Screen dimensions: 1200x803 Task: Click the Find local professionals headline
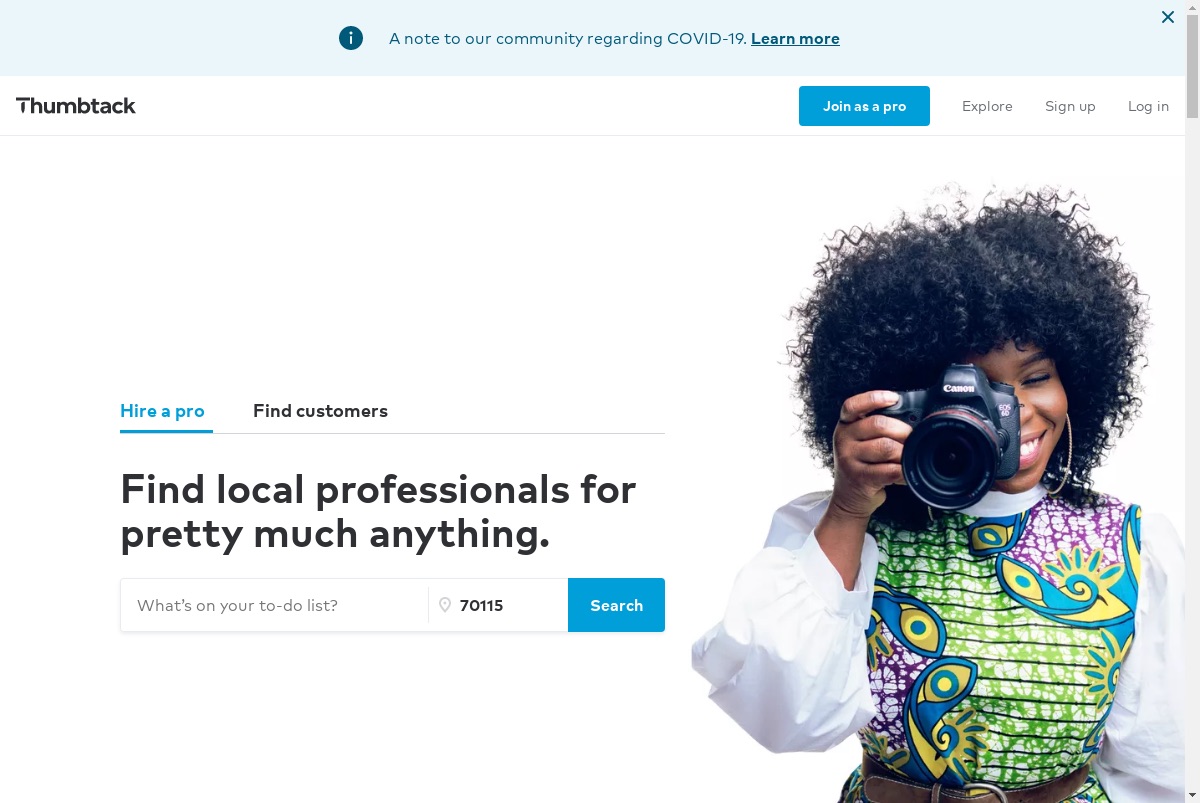point(378,511)
